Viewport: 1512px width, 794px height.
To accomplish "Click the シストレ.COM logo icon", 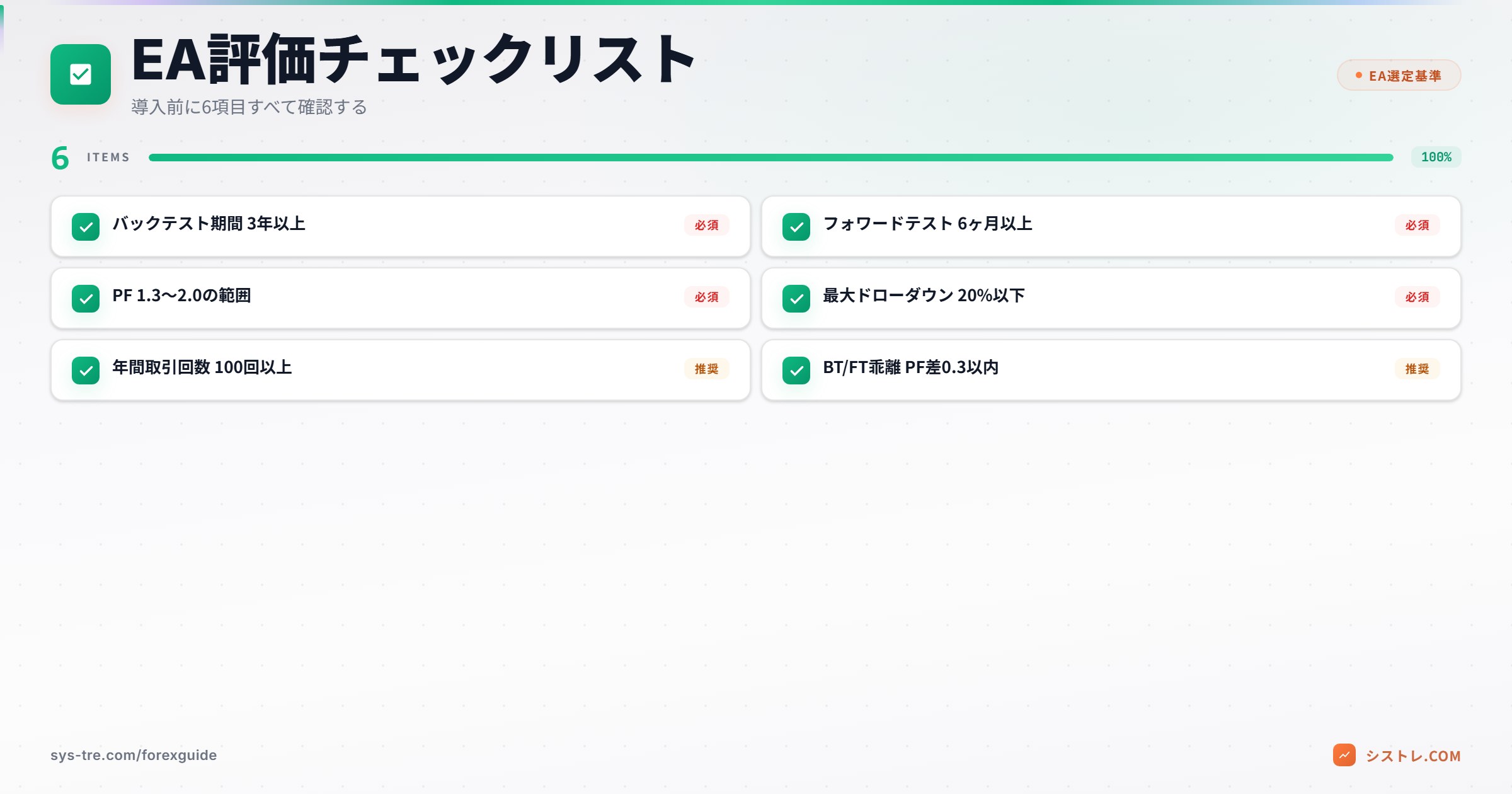I will [x=1344, y=756].
